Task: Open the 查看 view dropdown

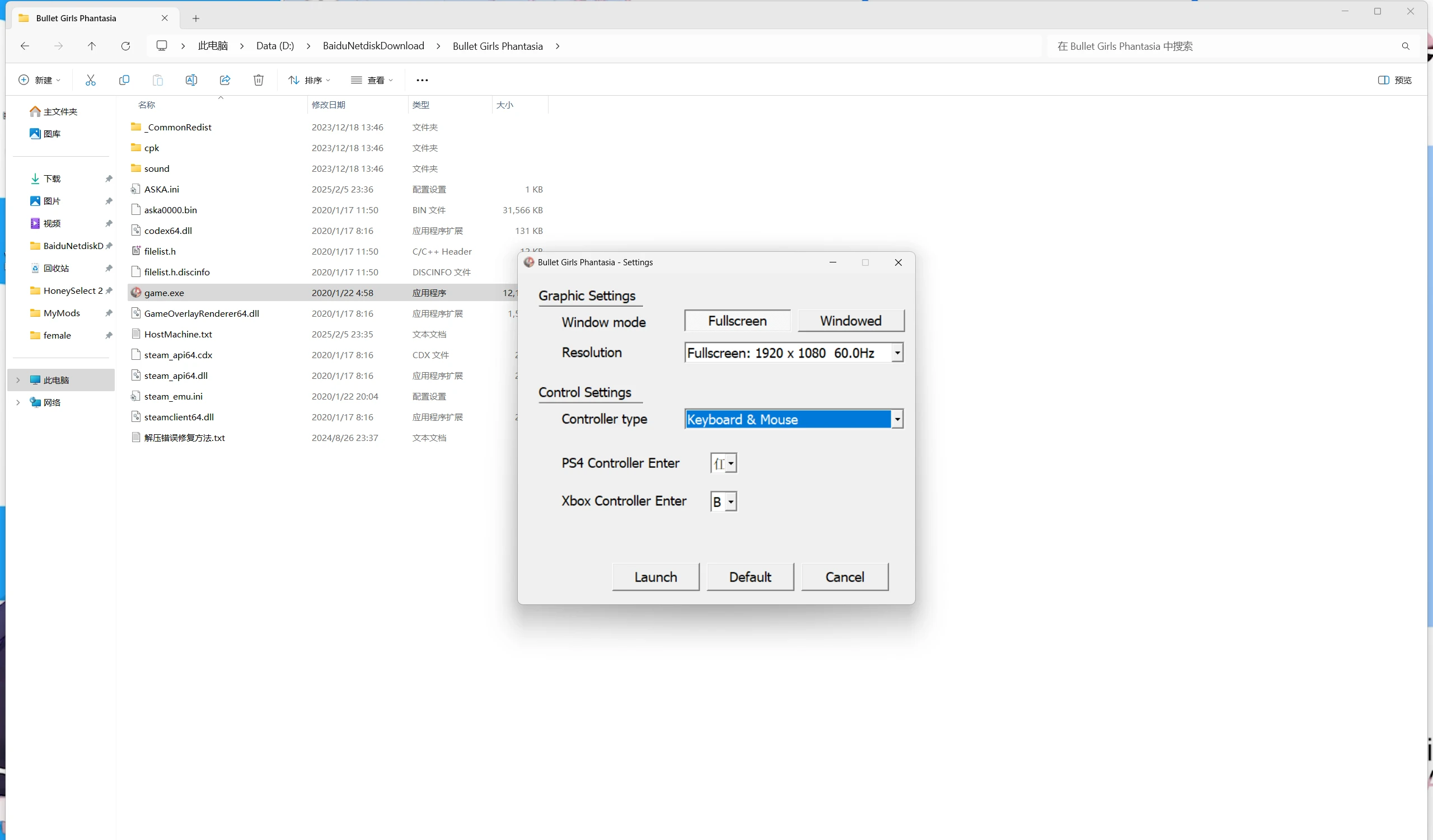Action: tap(372, 80)
